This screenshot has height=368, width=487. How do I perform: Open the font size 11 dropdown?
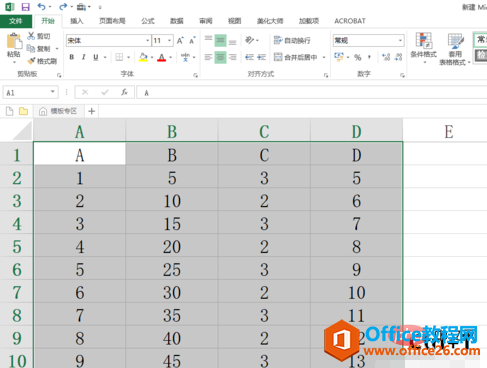[170, 41]
